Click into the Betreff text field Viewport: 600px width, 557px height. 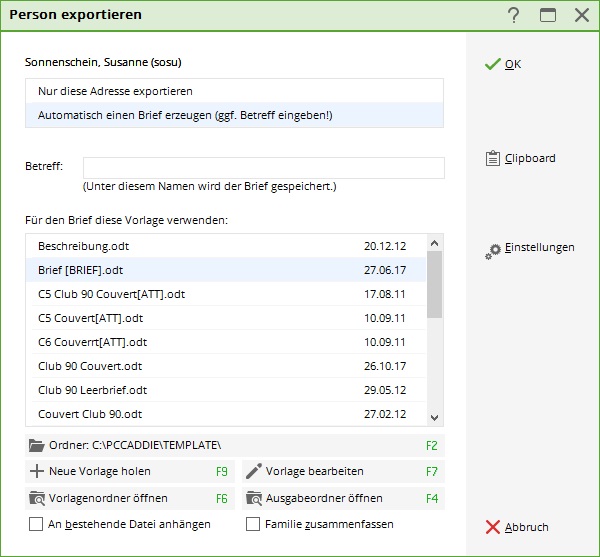(x=263, y=167)
